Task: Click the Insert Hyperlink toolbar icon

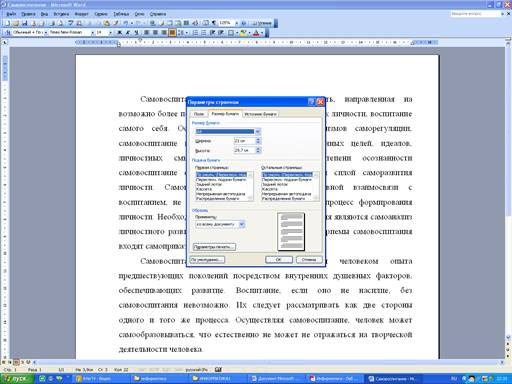Action: 152,23
